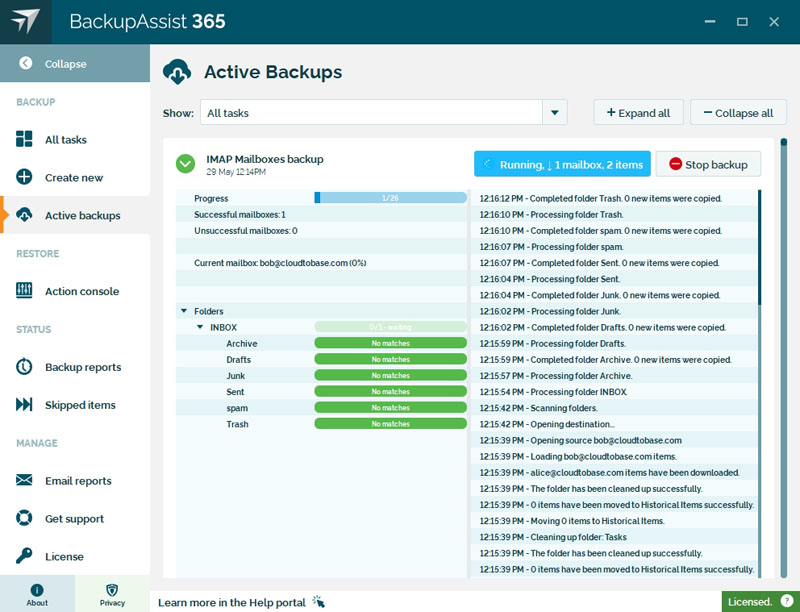This screenshot has height=612, width=800.
Task: Click log entry alice@cloudtobase.com items have been downloaded
Action: [614, 472]
